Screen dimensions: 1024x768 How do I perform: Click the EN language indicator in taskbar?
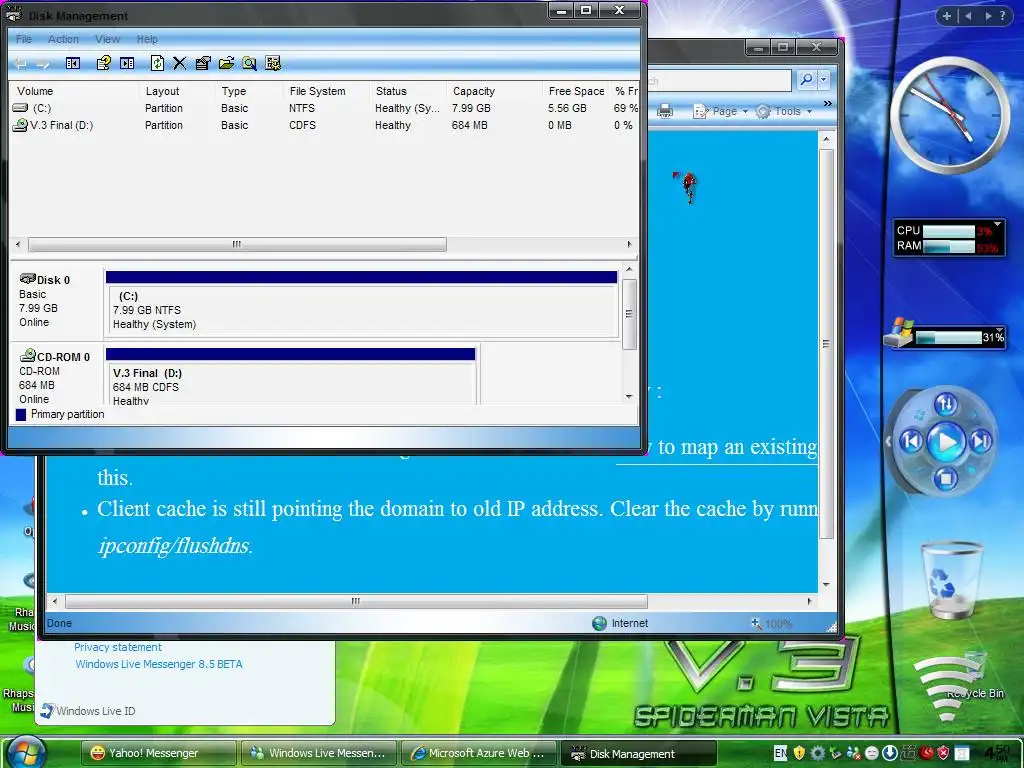pos(780,753)
